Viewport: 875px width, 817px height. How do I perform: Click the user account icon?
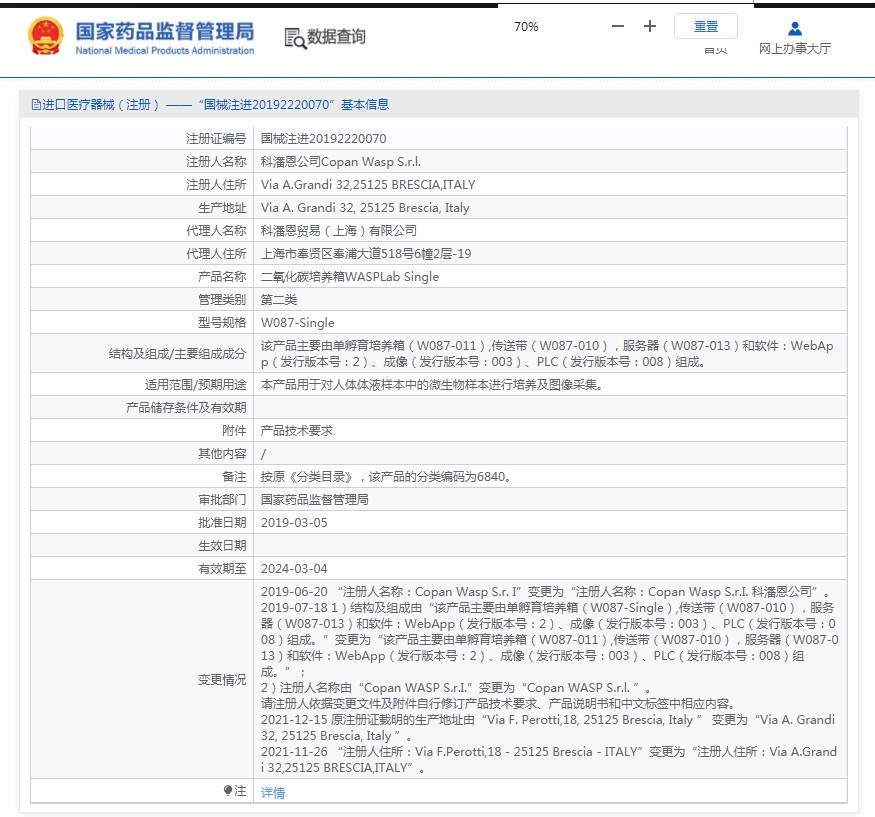tap(795, 28)
